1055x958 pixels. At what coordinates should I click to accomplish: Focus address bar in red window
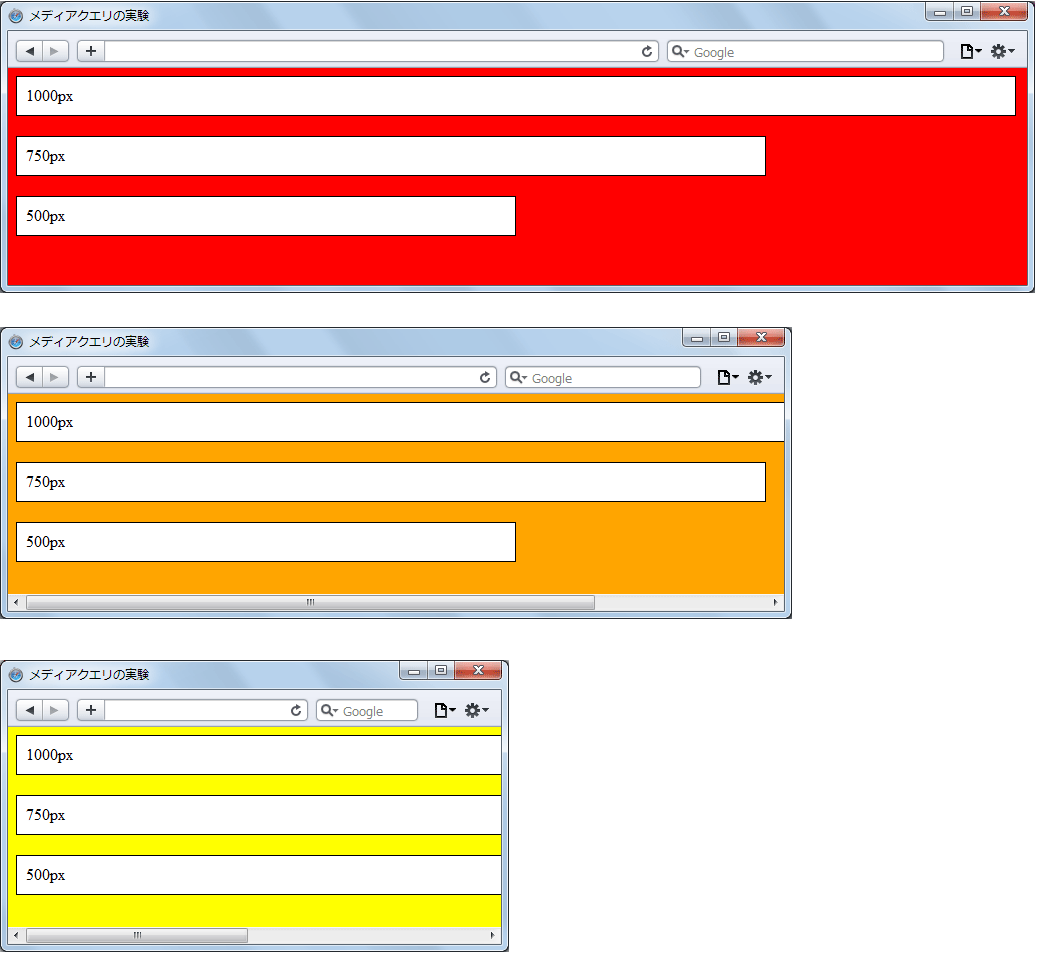pyautogui.click(x=380, y=51)
